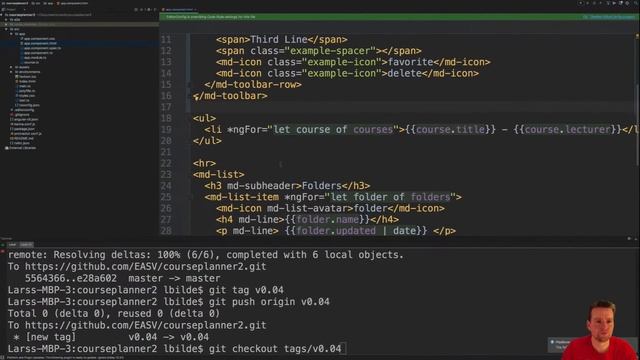Click 'Folders' heading text on line 24
This screenshot has width=640, height=360.
pyautogui.click(x=322, y=186)
